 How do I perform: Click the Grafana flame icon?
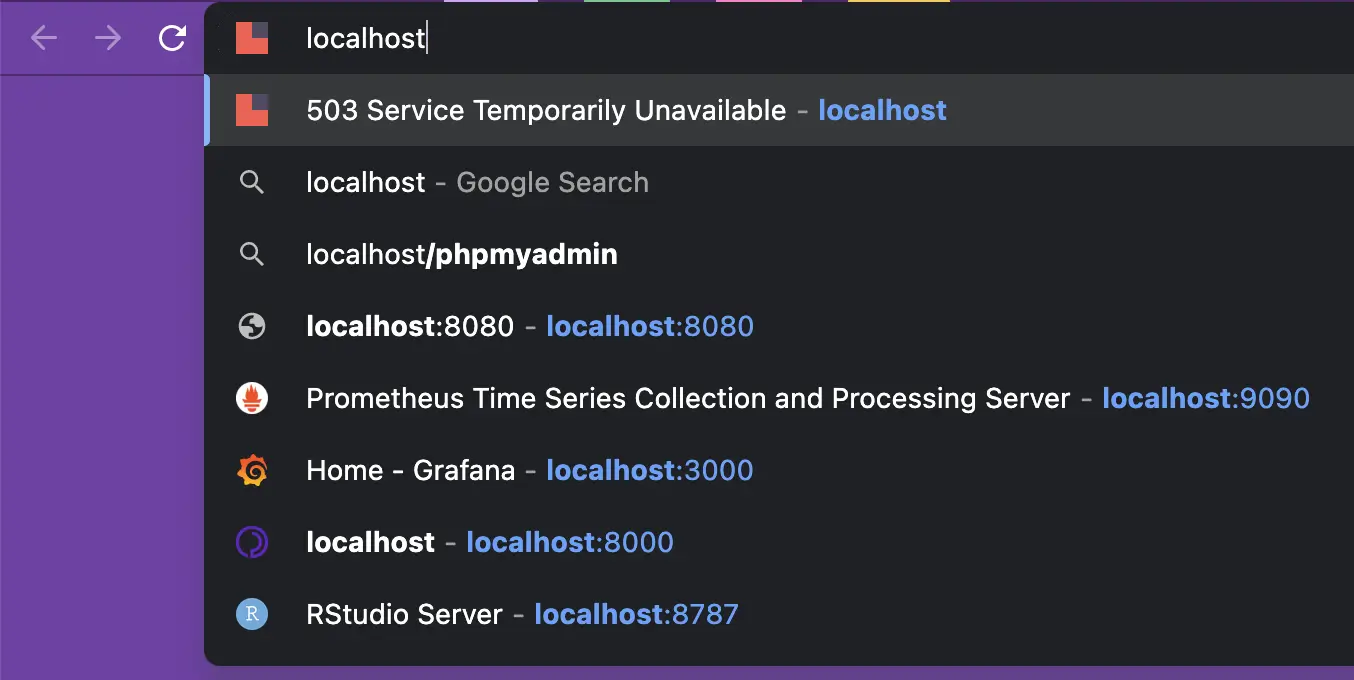pyautogui.click(x=252, y=470)
